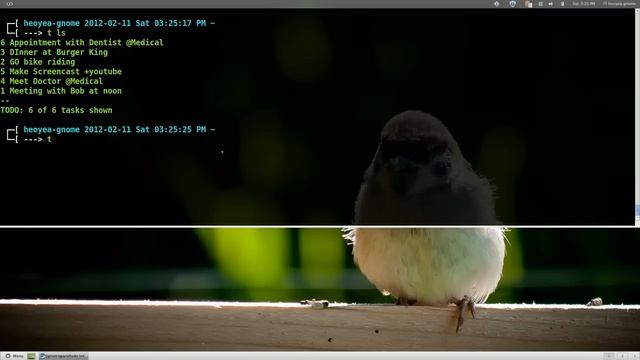The width and height of the screenshot is (640, 360).
Task: Click the 't ls' command text
Action: (x=56, y=33)
